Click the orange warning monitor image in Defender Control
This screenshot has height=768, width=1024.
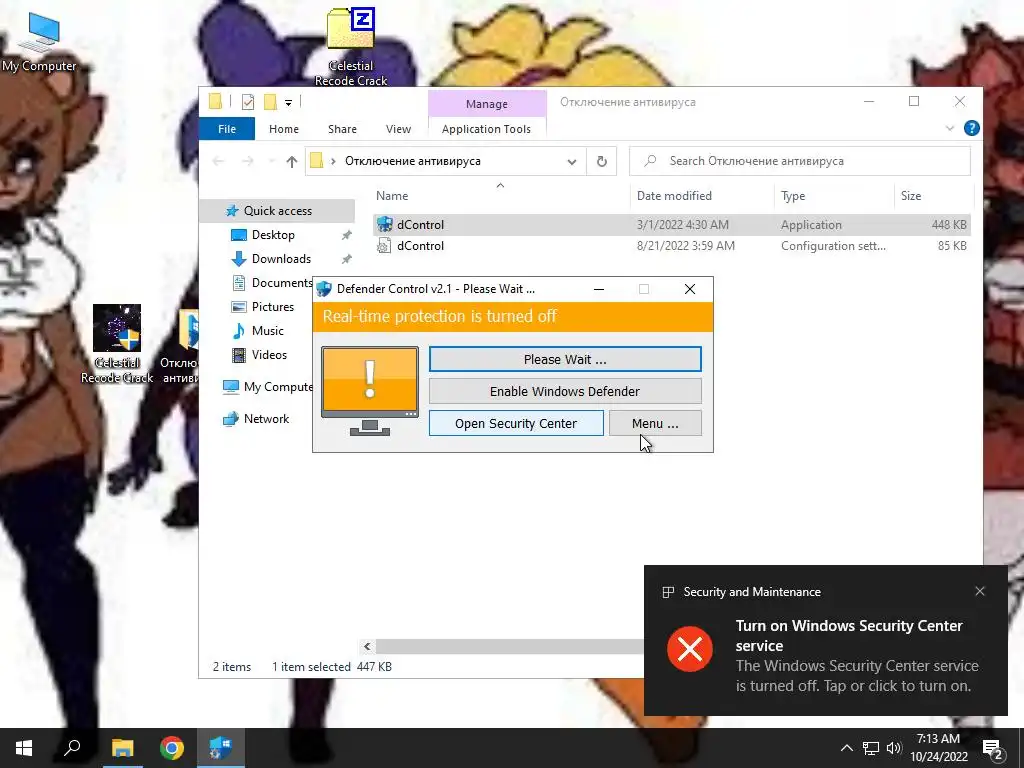point(370,391)
